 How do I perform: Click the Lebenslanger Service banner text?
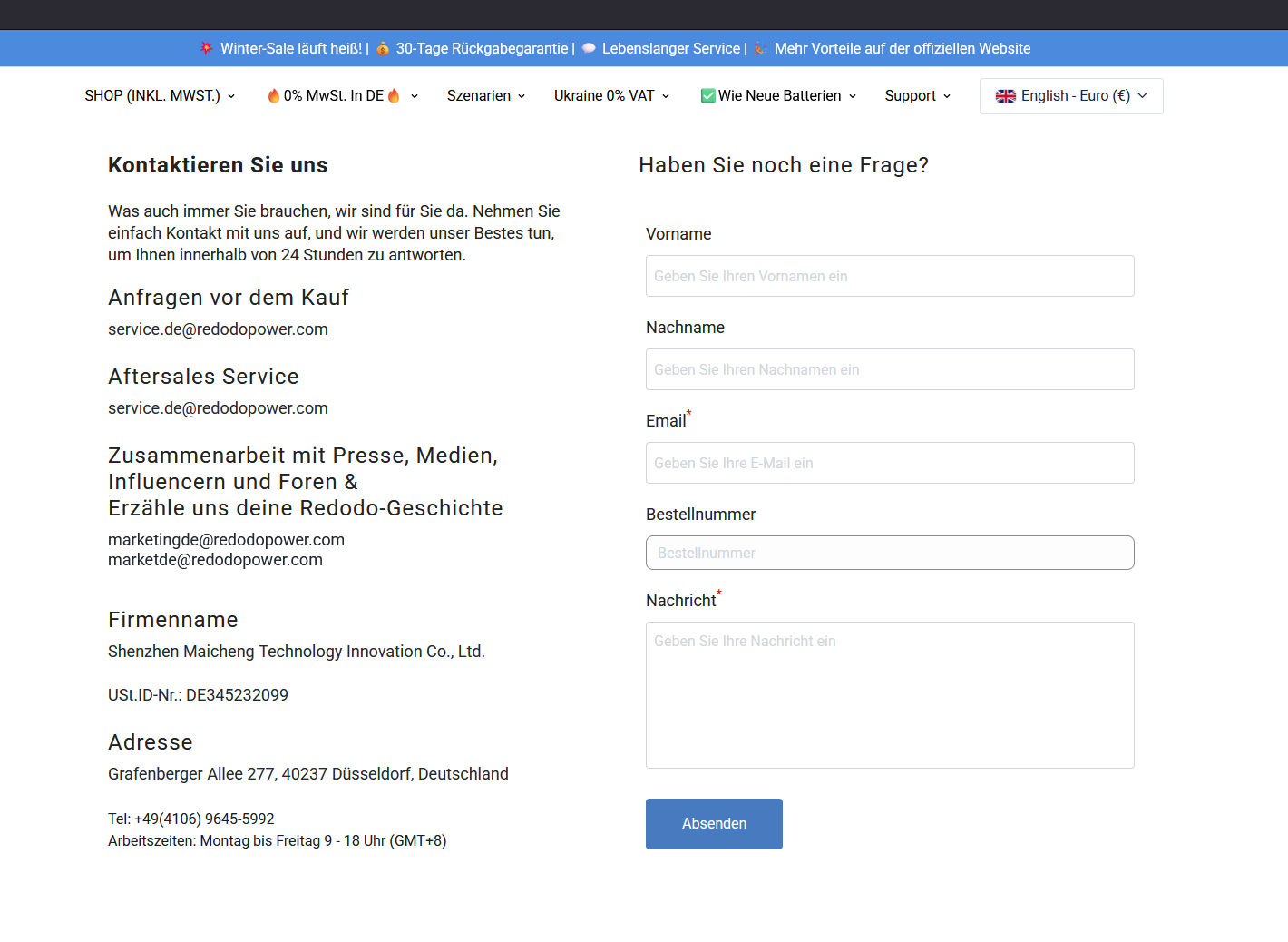pos(671,49)
